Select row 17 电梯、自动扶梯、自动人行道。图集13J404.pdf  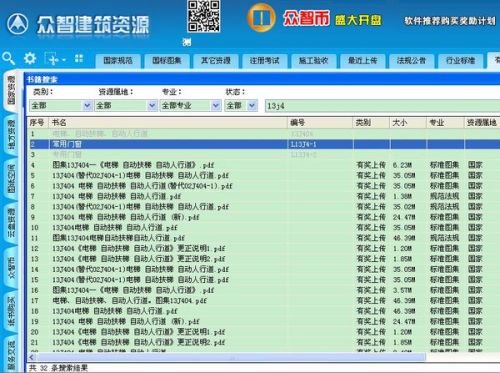(263, 301)
